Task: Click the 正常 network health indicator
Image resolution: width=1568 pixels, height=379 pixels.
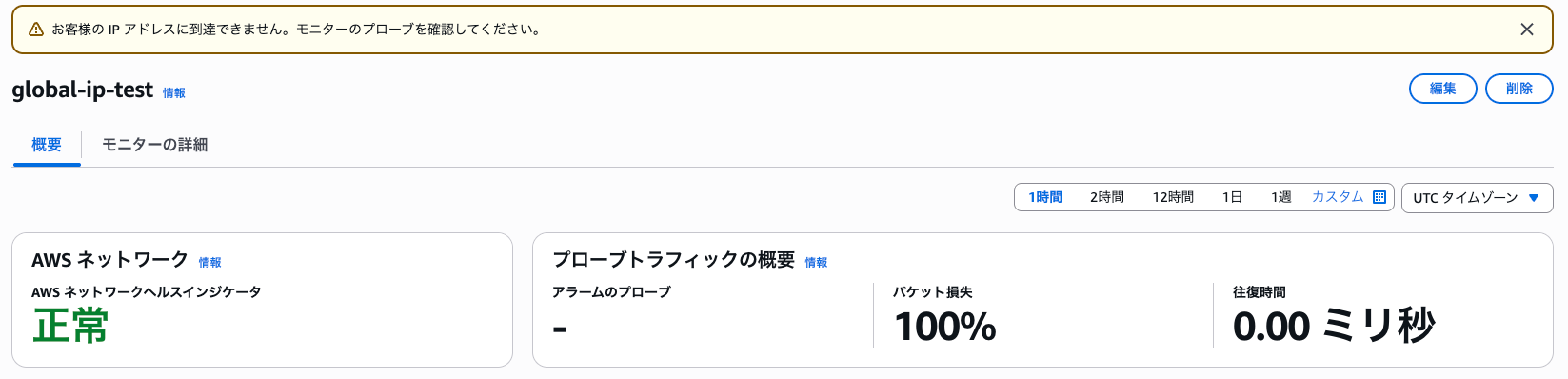Action: pos(70,326)
